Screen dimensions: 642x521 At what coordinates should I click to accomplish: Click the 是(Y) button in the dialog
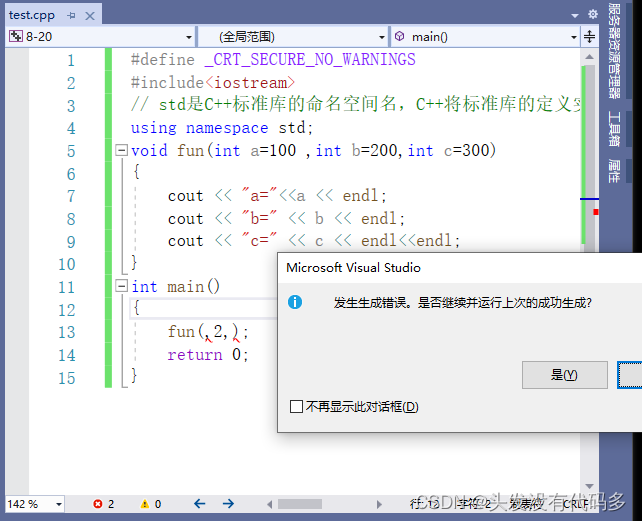[x=564, y=375]
